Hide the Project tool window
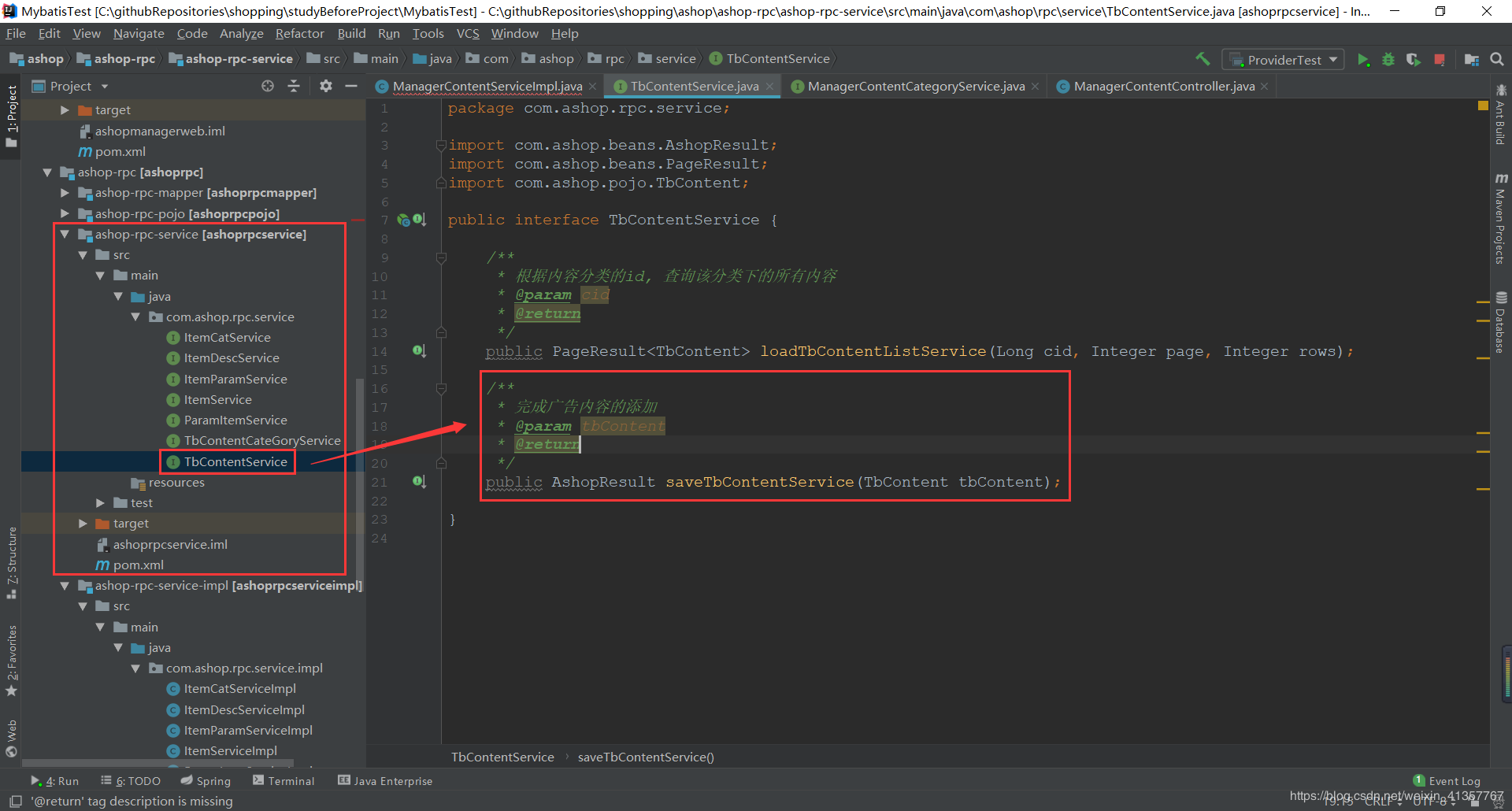 (351, 86)
